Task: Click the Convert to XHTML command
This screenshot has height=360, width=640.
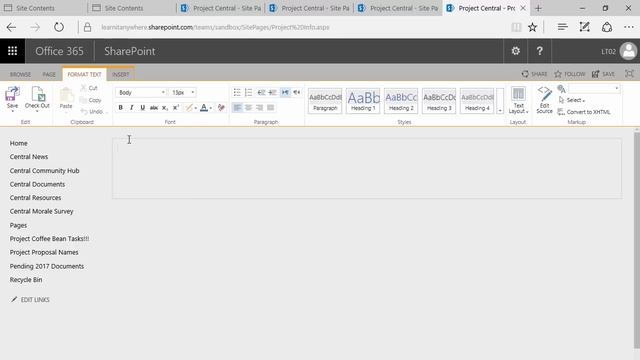Action: click(584, 112)
